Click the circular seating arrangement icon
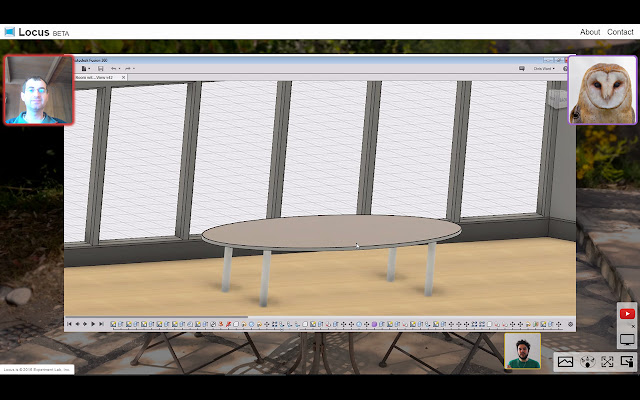 [587, 362]
